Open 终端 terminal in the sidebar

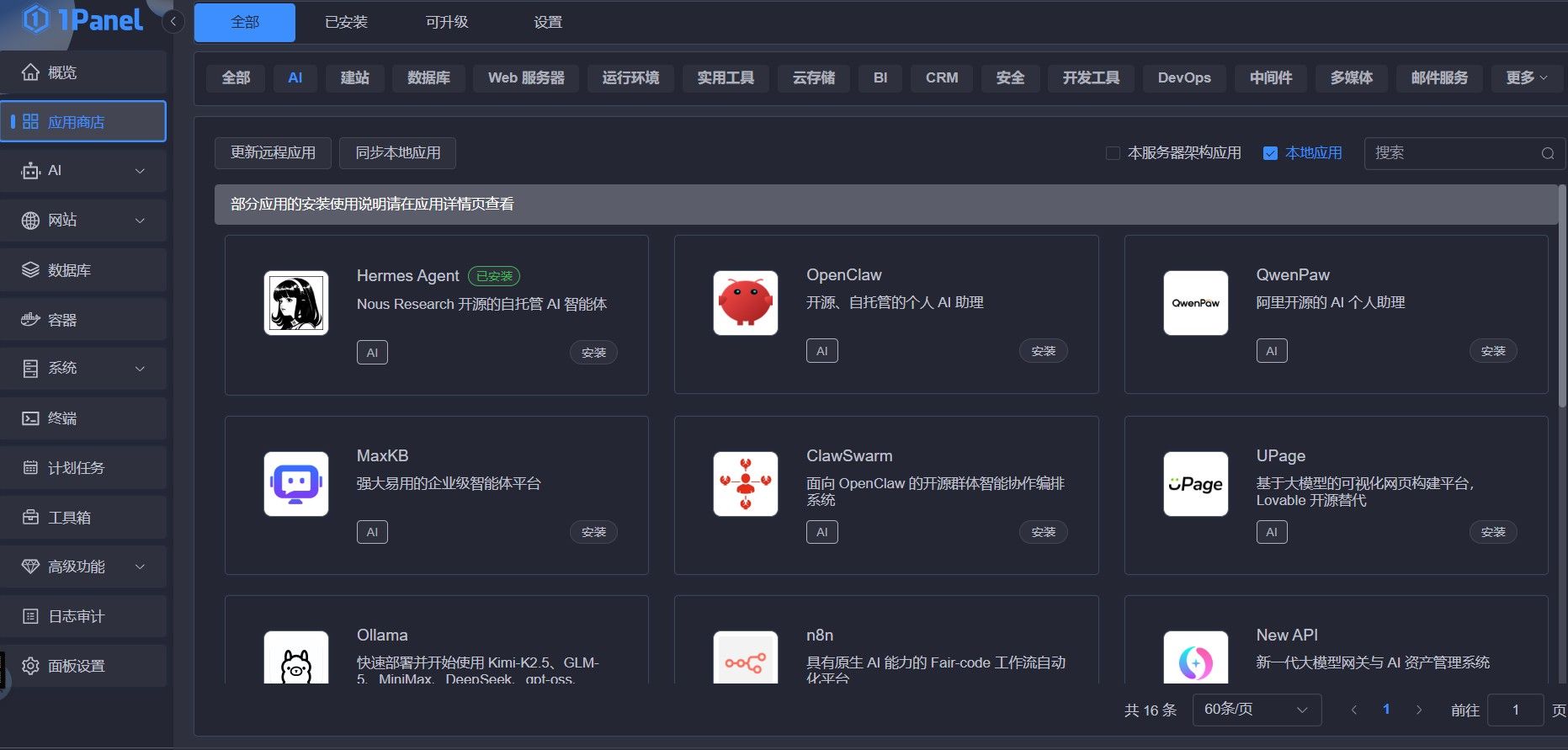point(83,418)
